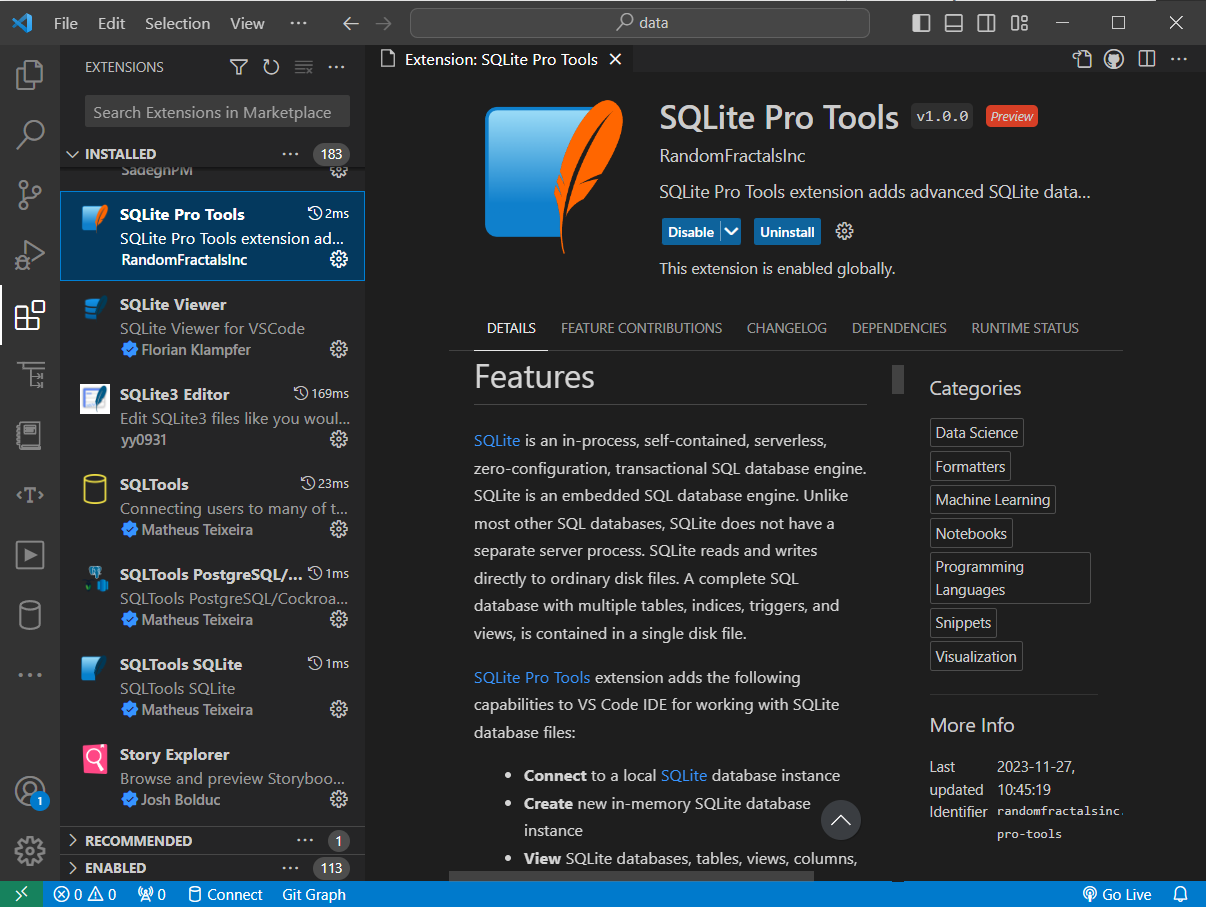This screenshot has width=1206, height=907.
Task: Open the overflow menu in the menu bar
Action: pyautogui.click(x=298, y=23)
